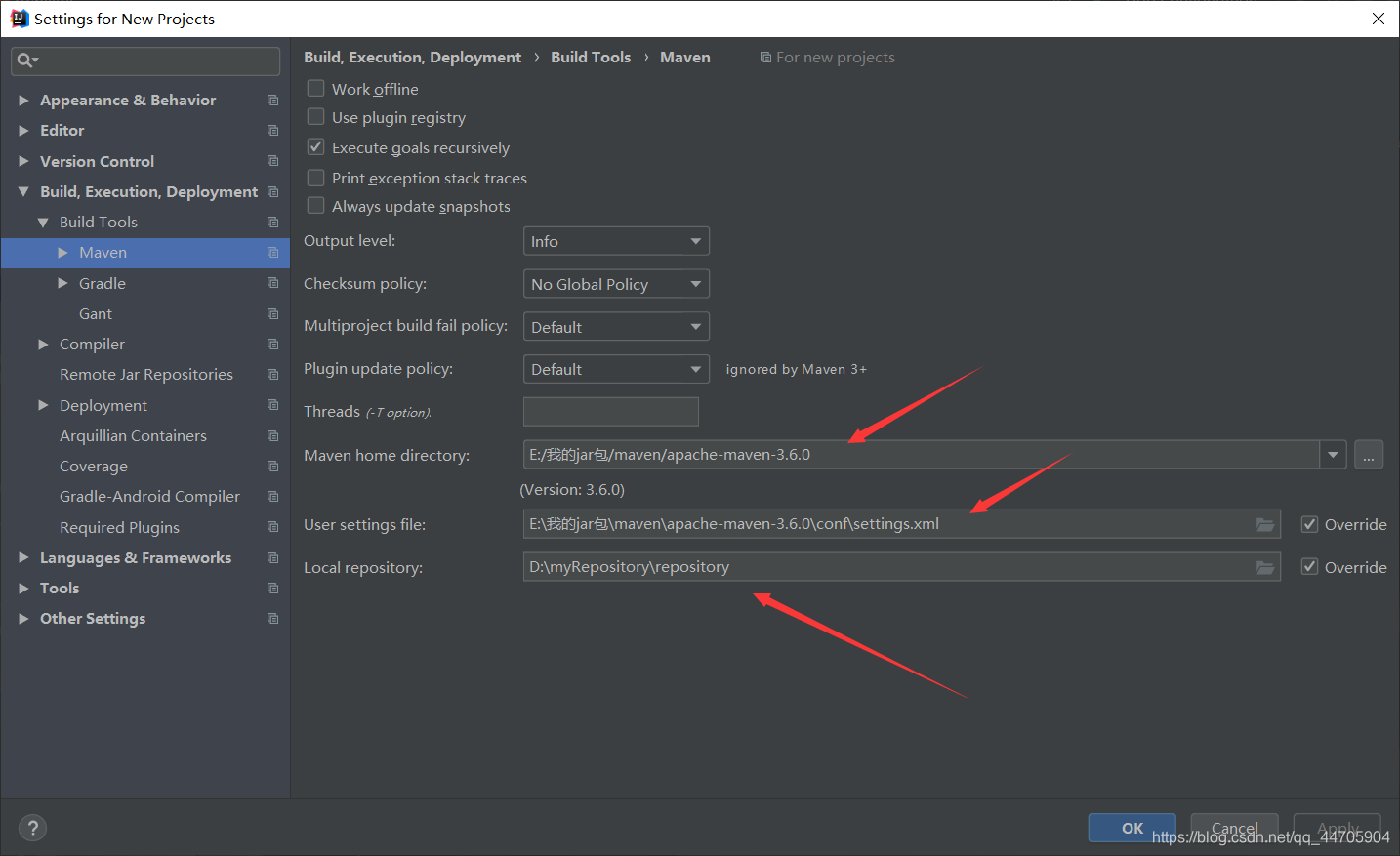Collapse Build, Execution, Deployment node
The width and height of the screenshot is (1400, 856).
[x=23, y=192]
